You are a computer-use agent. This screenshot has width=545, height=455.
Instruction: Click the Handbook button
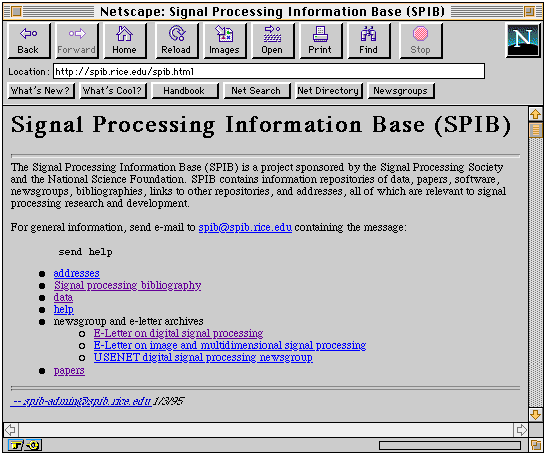click(x=185, y=91)
